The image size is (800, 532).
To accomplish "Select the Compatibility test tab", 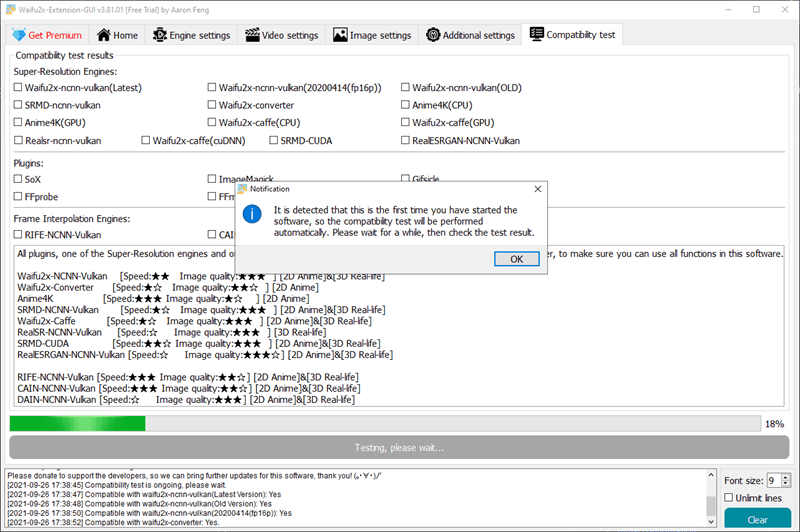I will [x=572, y=34].
